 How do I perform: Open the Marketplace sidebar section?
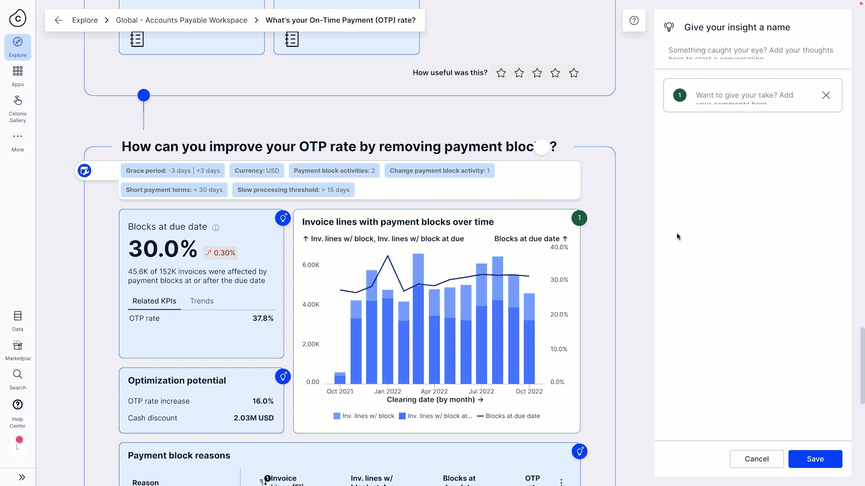tap(18, 350)
